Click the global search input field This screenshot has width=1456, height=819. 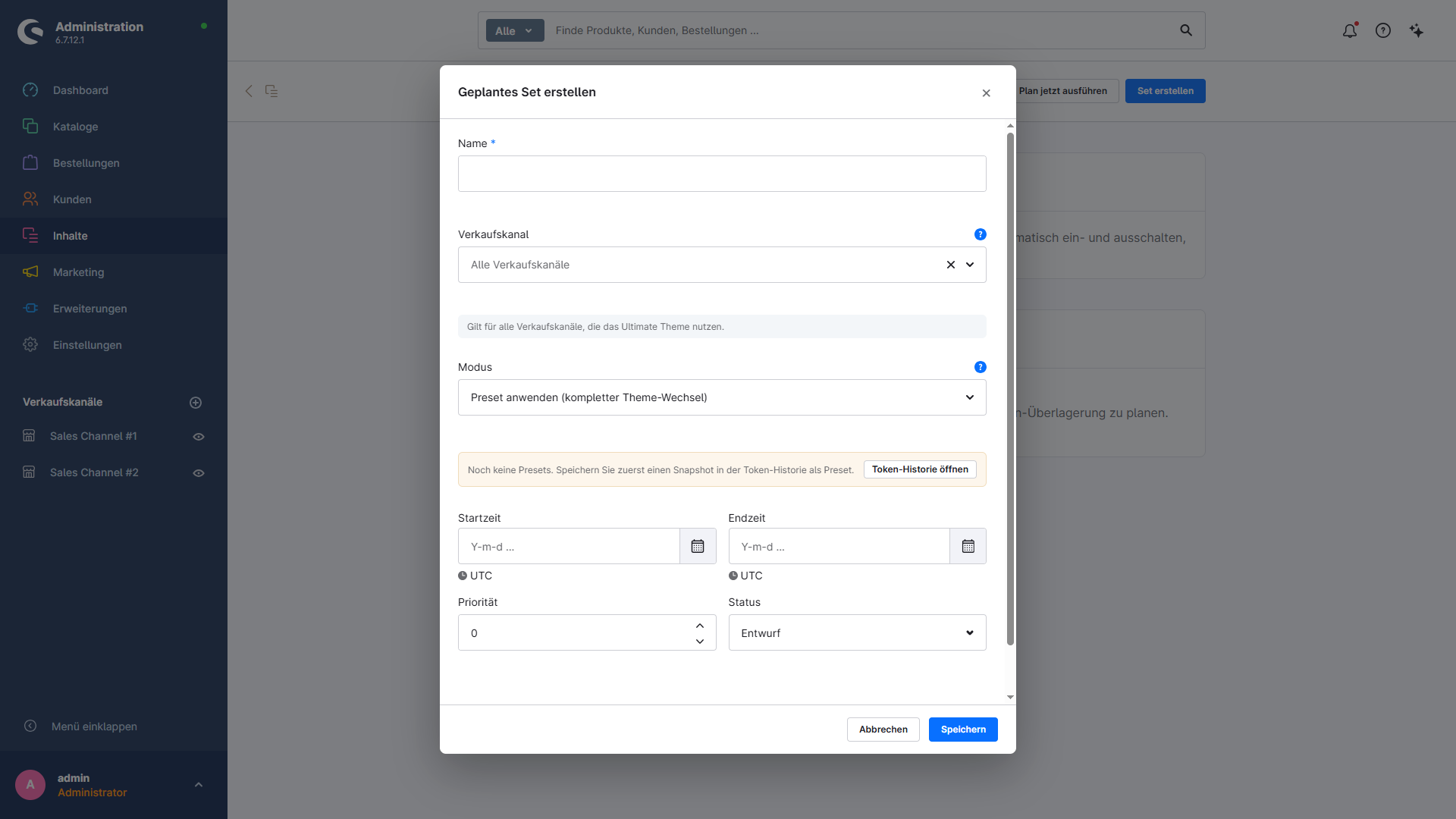pos(861,30)
